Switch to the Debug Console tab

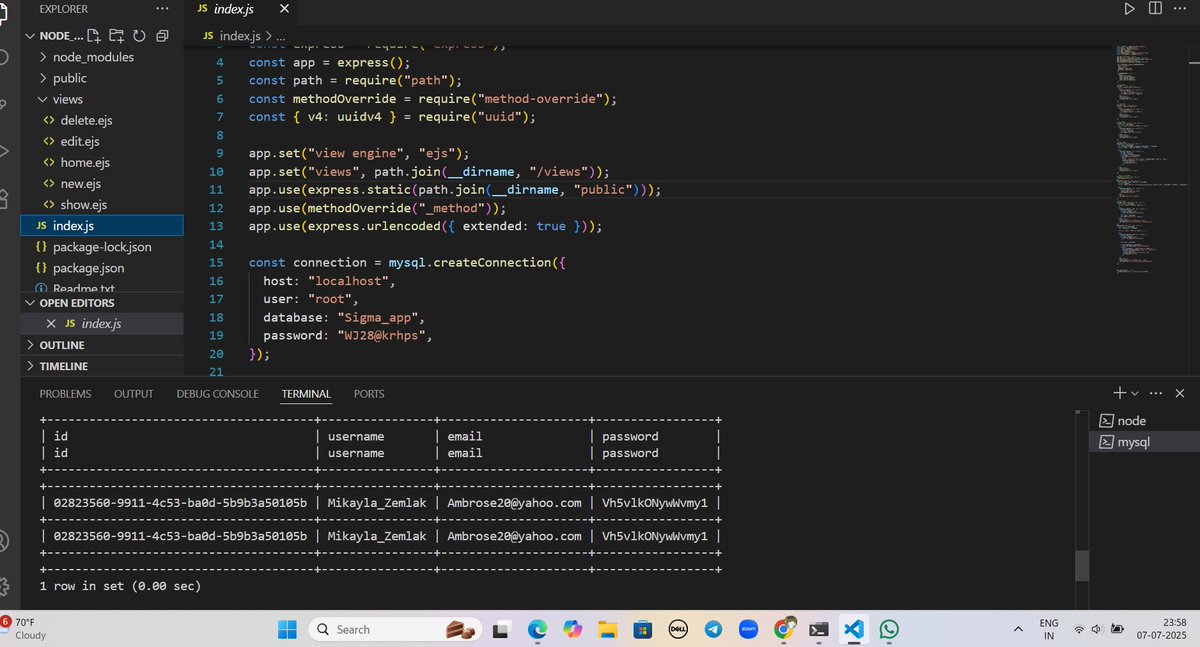pyautogui.click(x=217, y=394)
